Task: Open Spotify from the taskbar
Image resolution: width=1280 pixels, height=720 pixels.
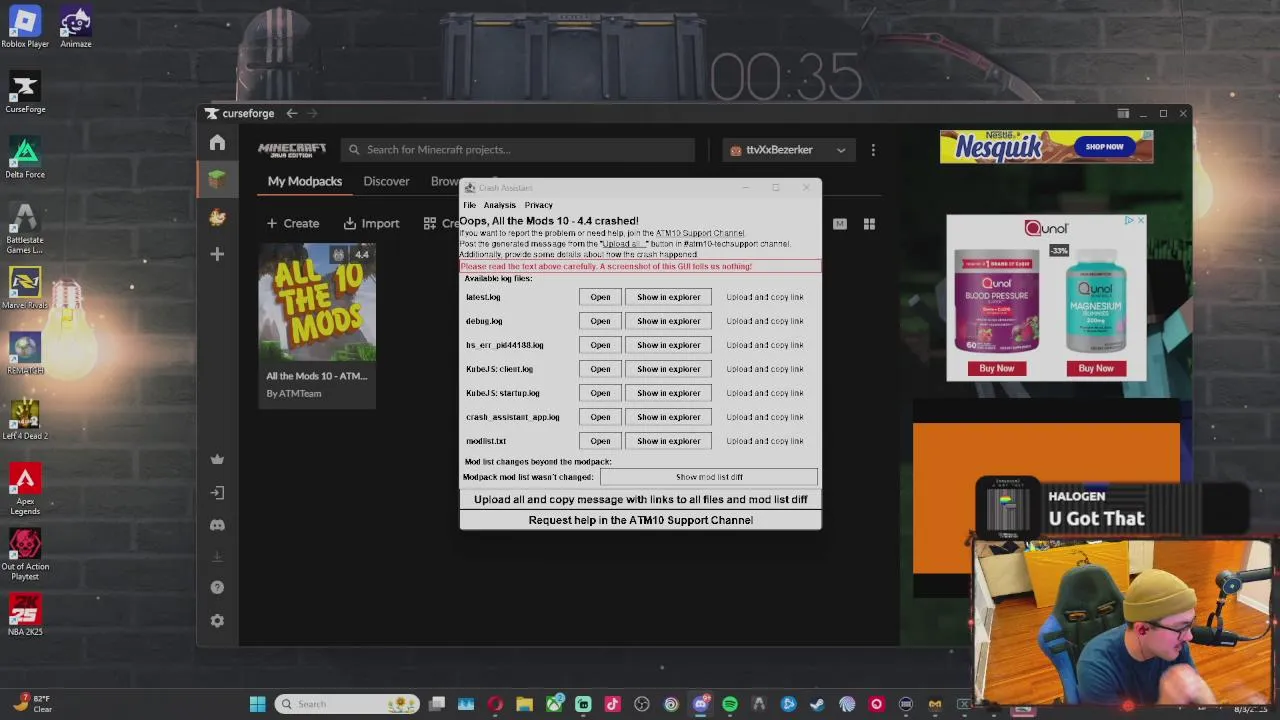Action: [730, 704]
